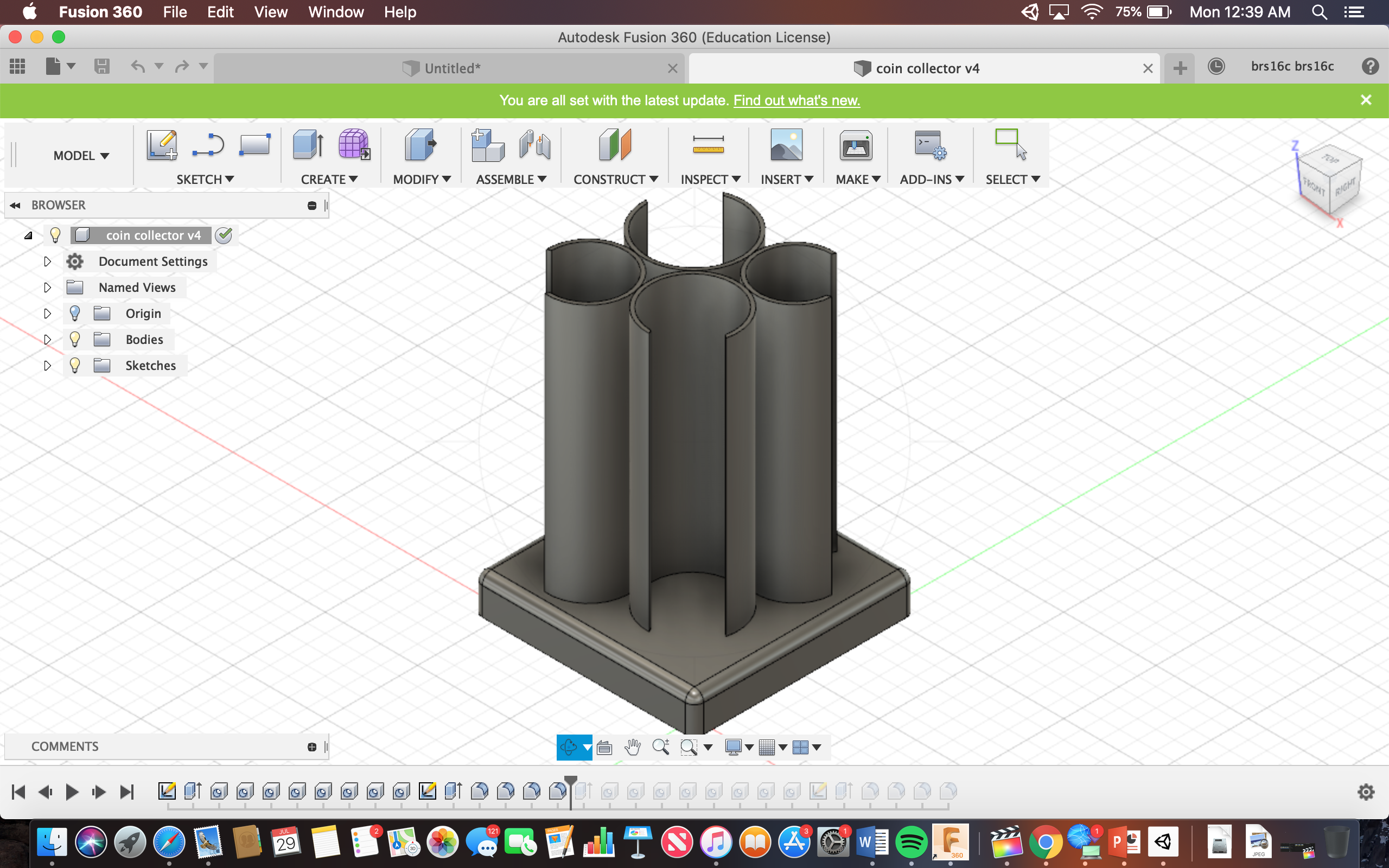Screen dimensions: 1389x868
Task: Toggle visibility lightbulb for Sketches
Action: pyautogui.click(x=75, y=366)
